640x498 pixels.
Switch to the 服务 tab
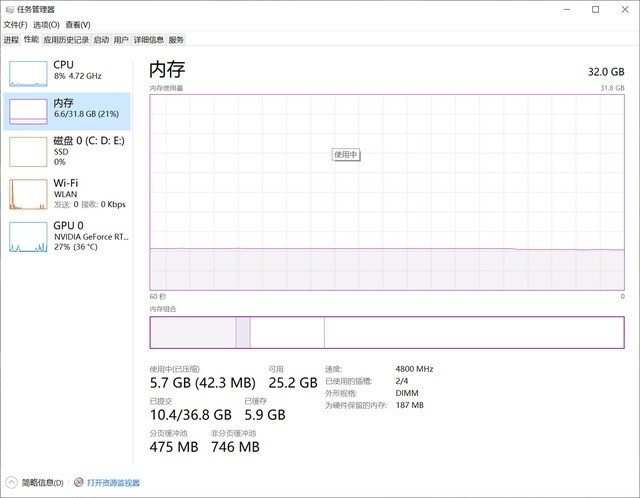[176, 40]
